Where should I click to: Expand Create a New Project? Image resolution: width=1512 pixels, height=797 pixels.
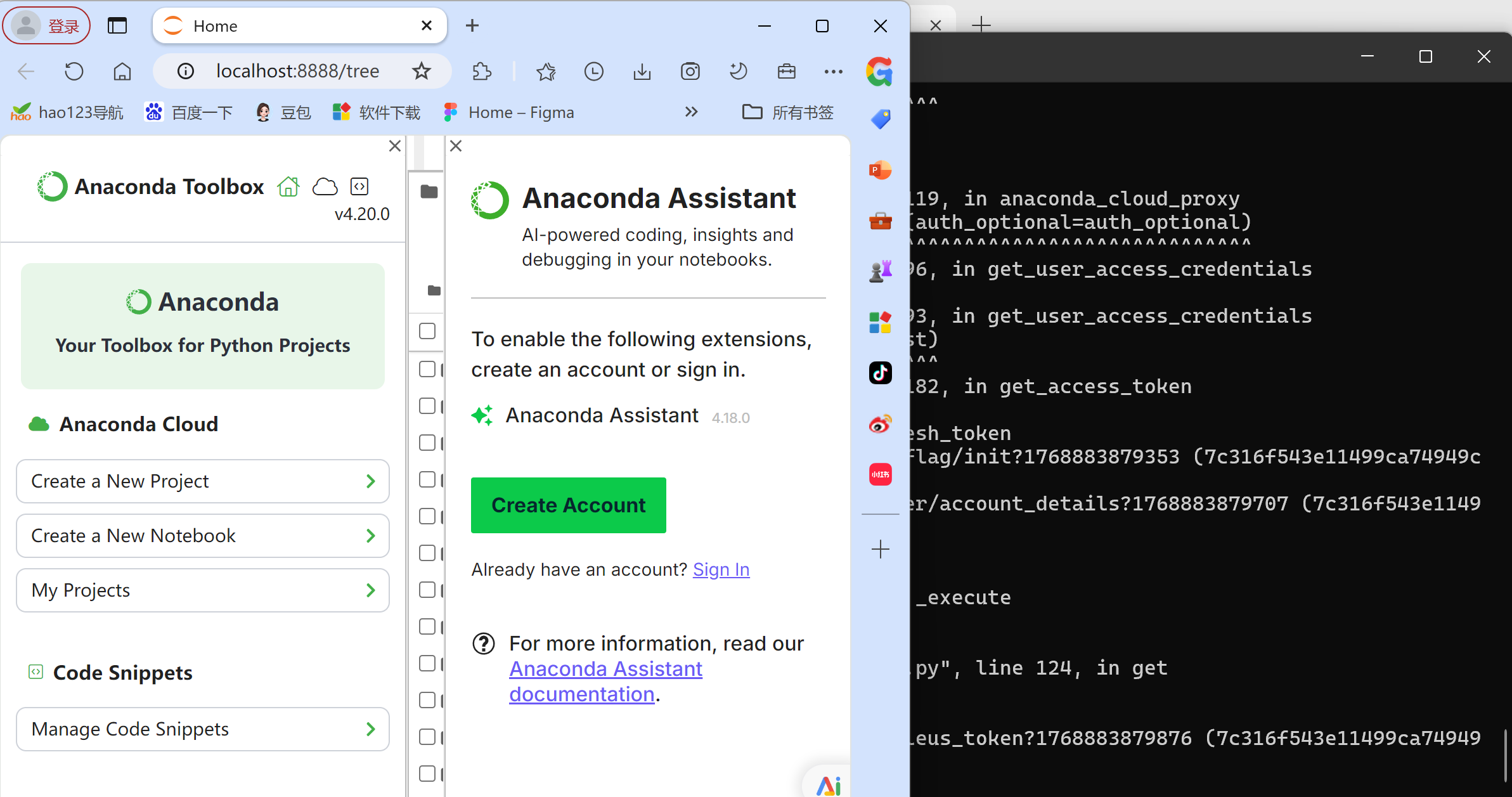[x=203, y=481]
